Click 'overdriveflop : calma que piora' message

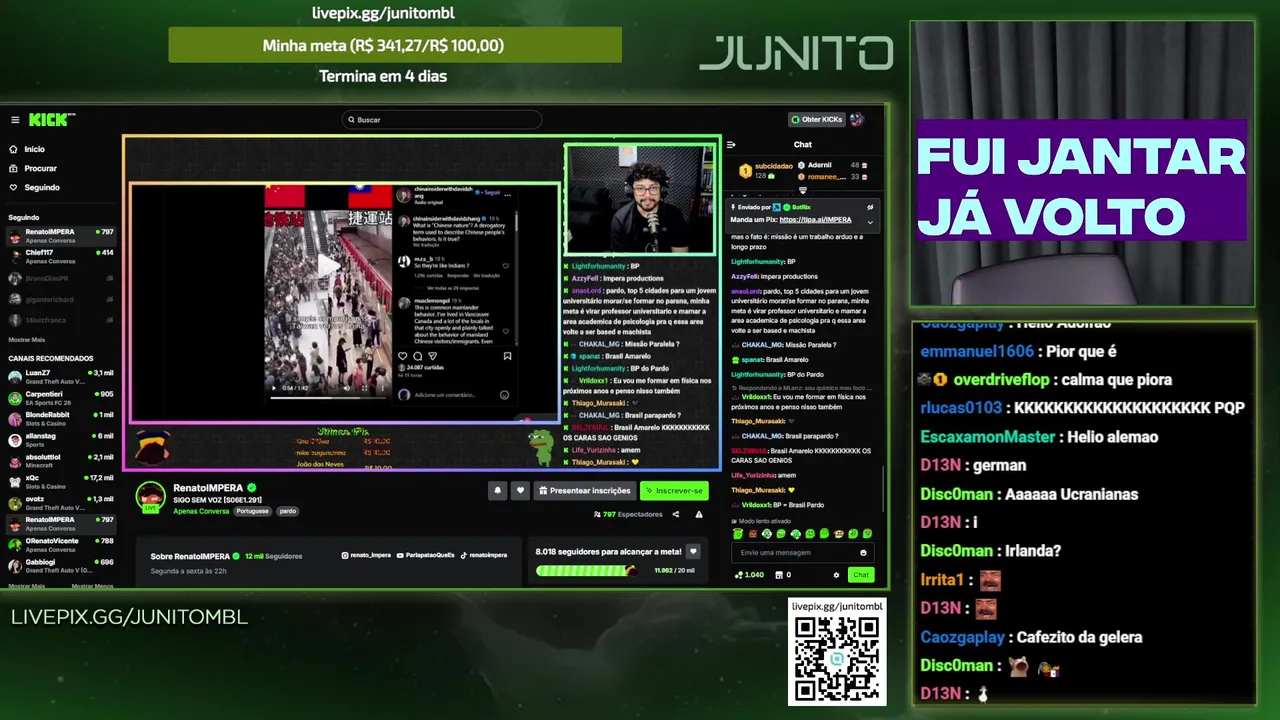tap(1044, 380)
